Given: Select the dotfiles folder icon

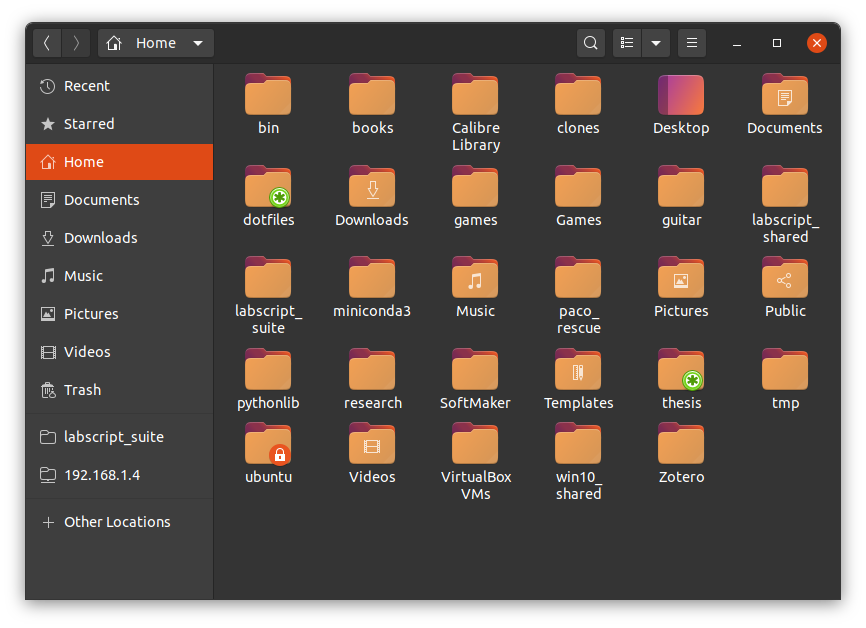Looking at the screenshot, I should [x=268, y=187].
